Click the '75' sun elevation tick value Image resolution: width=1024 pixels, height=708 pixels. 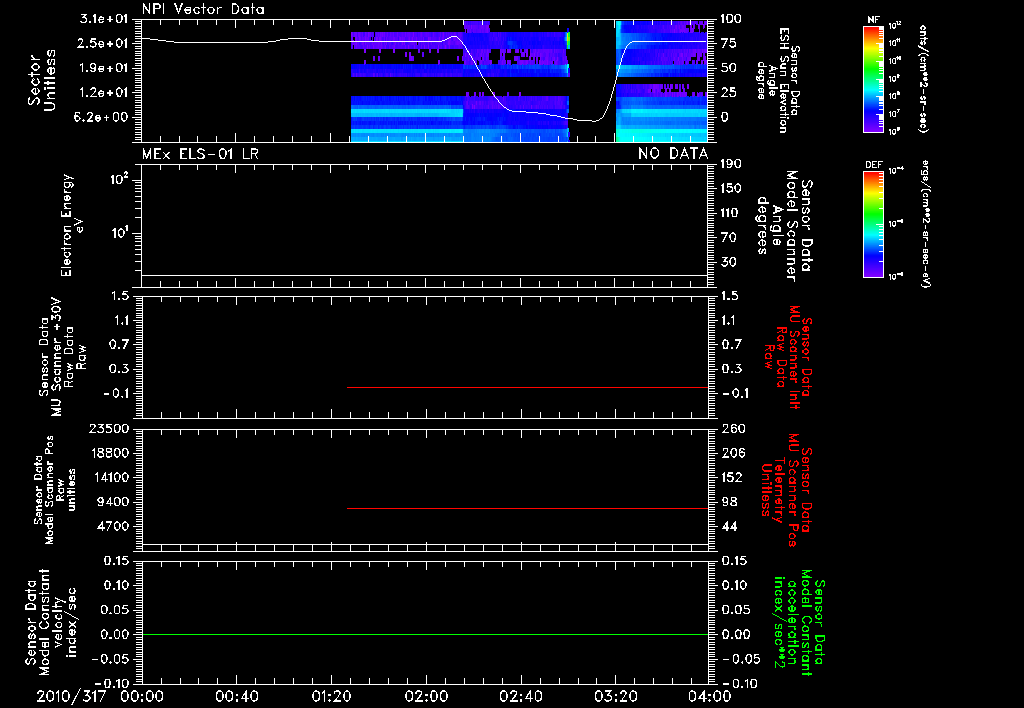click(x=729, y=43)
